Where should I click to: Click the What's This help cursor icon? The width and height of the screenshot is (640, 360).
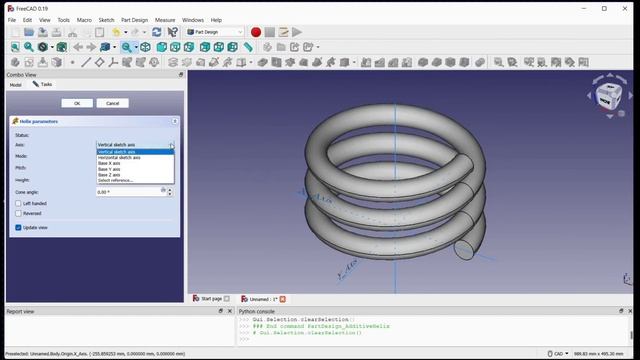tap(173, 32)
